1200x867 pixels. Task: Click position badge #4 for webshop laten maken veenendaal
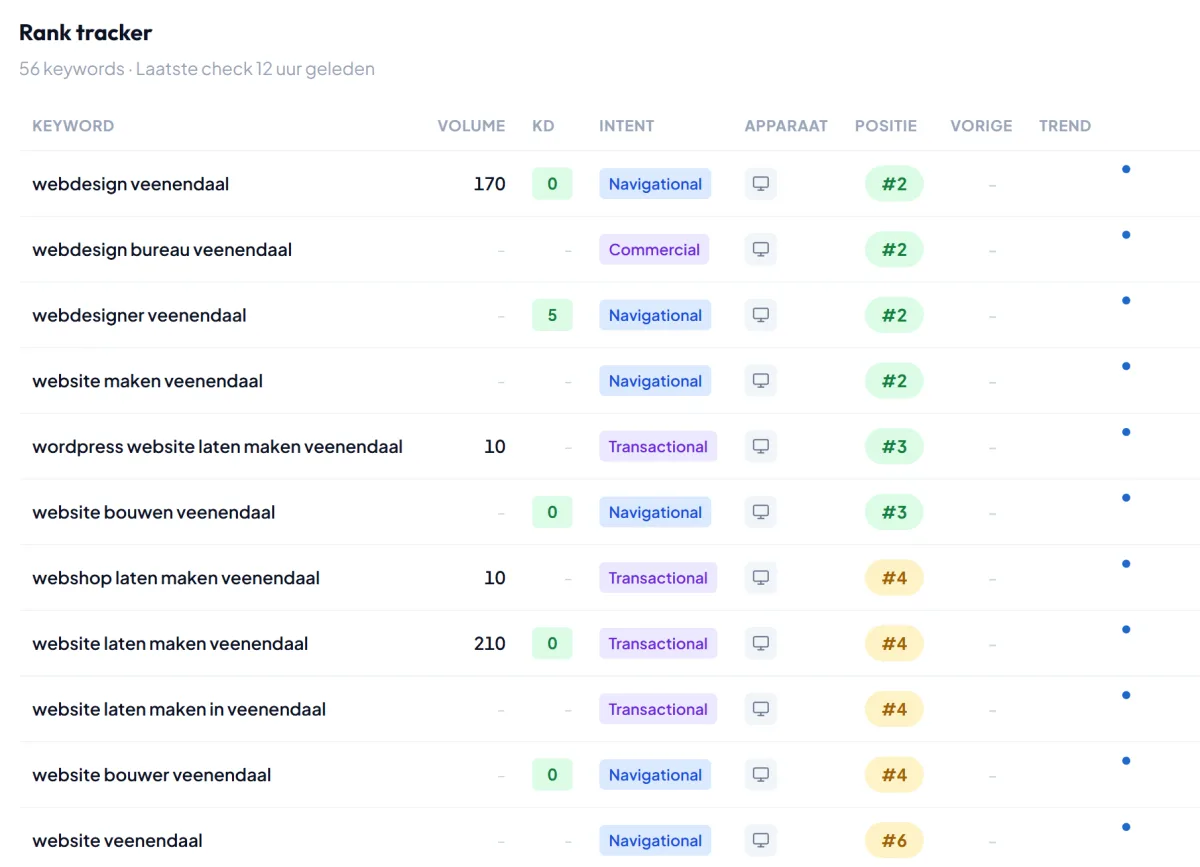click(894, 578)
